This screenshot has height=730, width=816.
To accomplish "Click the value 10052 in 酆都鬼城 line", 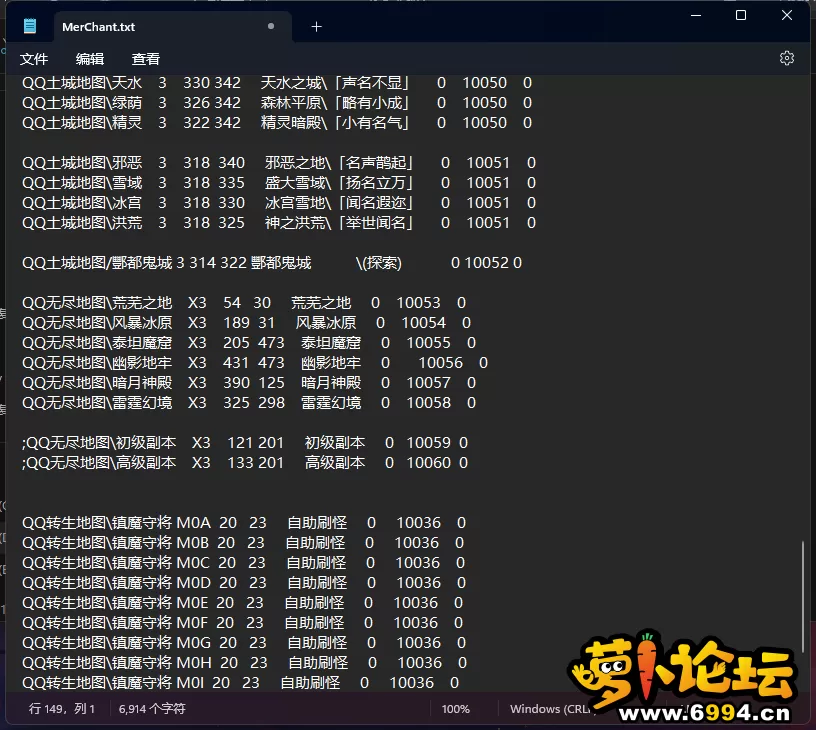I will (486, 263).
